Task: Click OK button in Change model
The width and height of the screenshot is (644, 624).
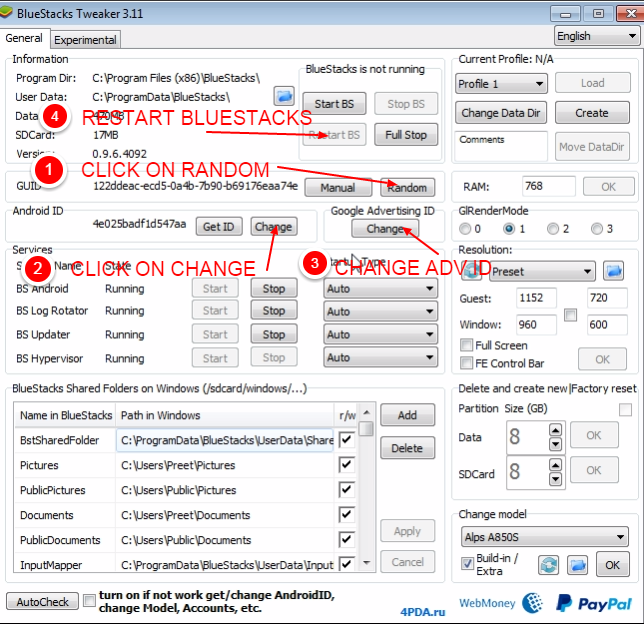Action: click(x=612, y=565)
